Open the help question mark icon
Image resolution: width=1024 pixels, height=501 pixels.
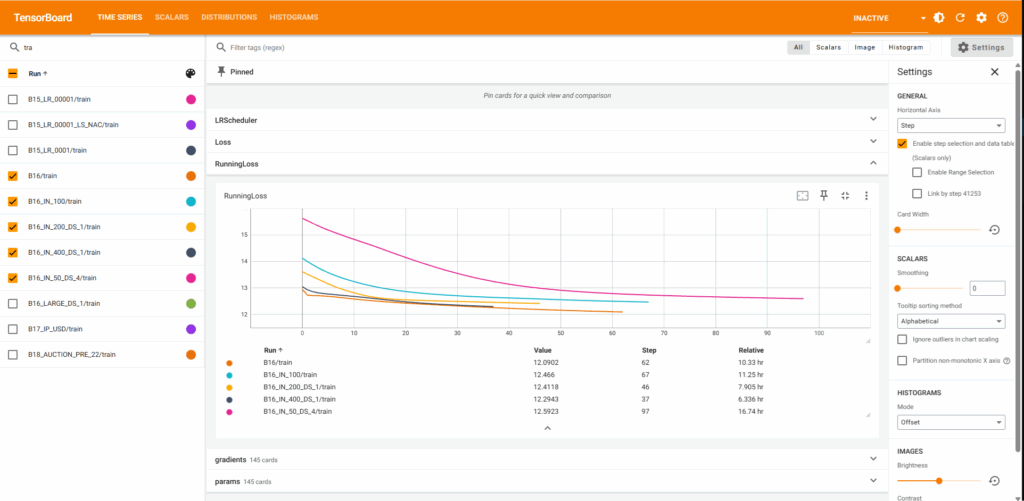tap(1002, 18)
